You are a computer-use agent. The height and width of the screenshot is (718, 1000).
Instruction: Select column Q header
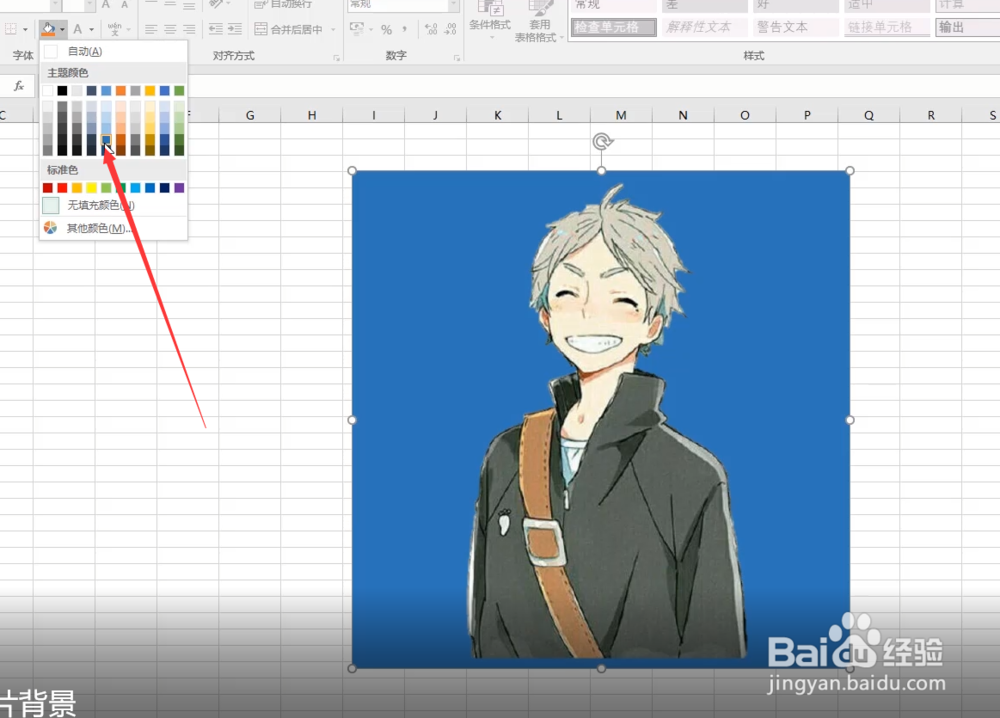pyautogui.click(x=869, y=115)
